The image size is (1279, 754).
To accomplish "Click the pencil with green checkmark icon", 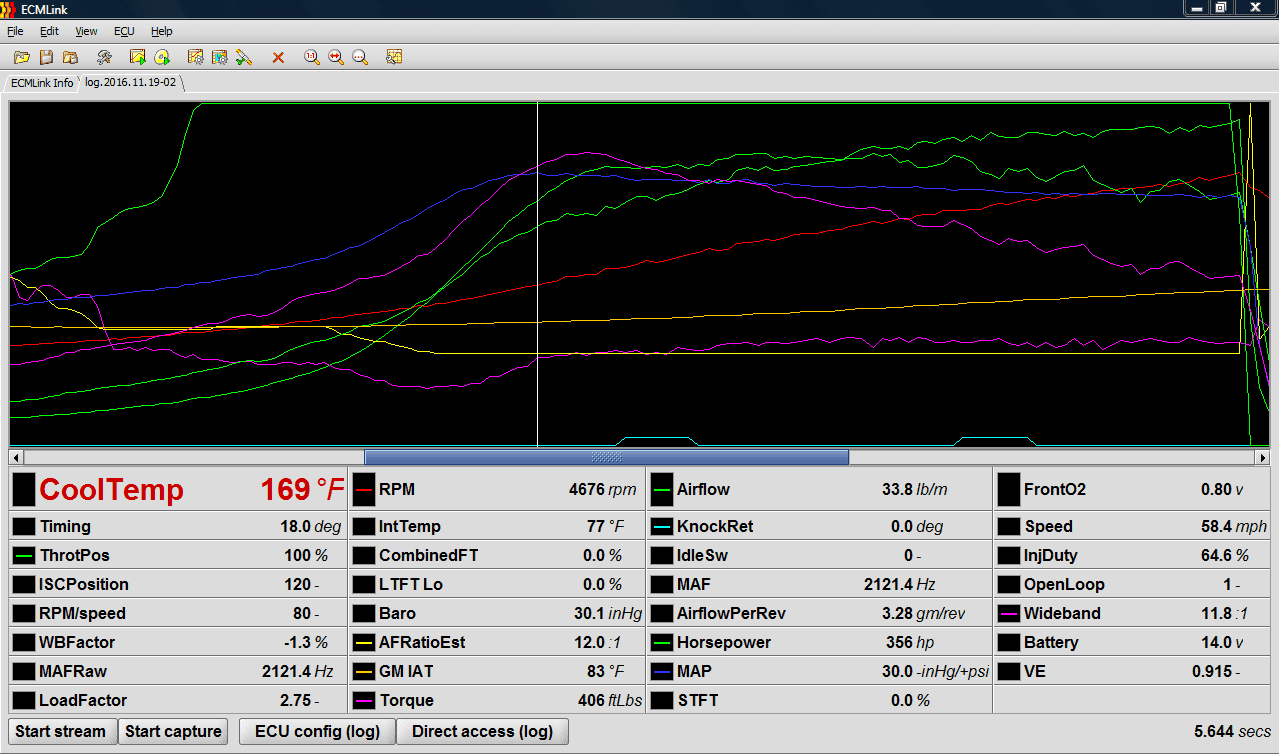I will (x=244, y=57).
